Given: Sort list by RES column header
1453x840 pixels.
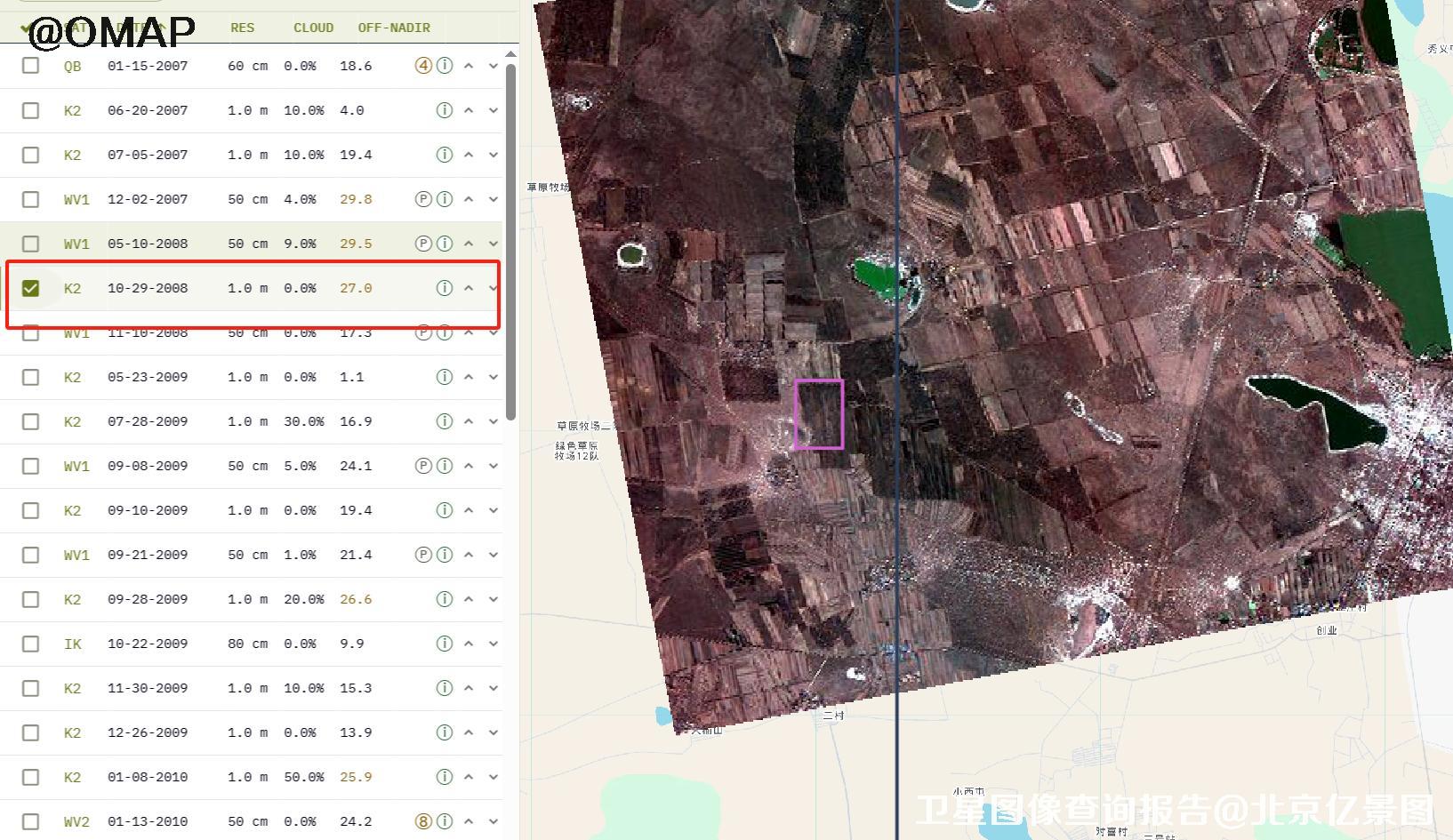Looking at the screenshot, I should [x=242, y=28].
